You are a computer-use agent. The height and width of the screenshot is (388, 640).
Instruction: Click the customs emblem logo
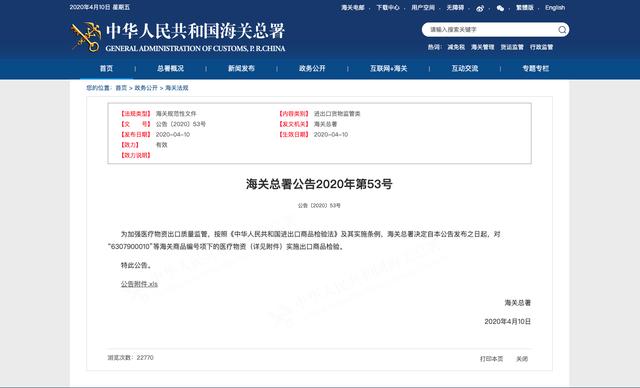coord(86,37)
